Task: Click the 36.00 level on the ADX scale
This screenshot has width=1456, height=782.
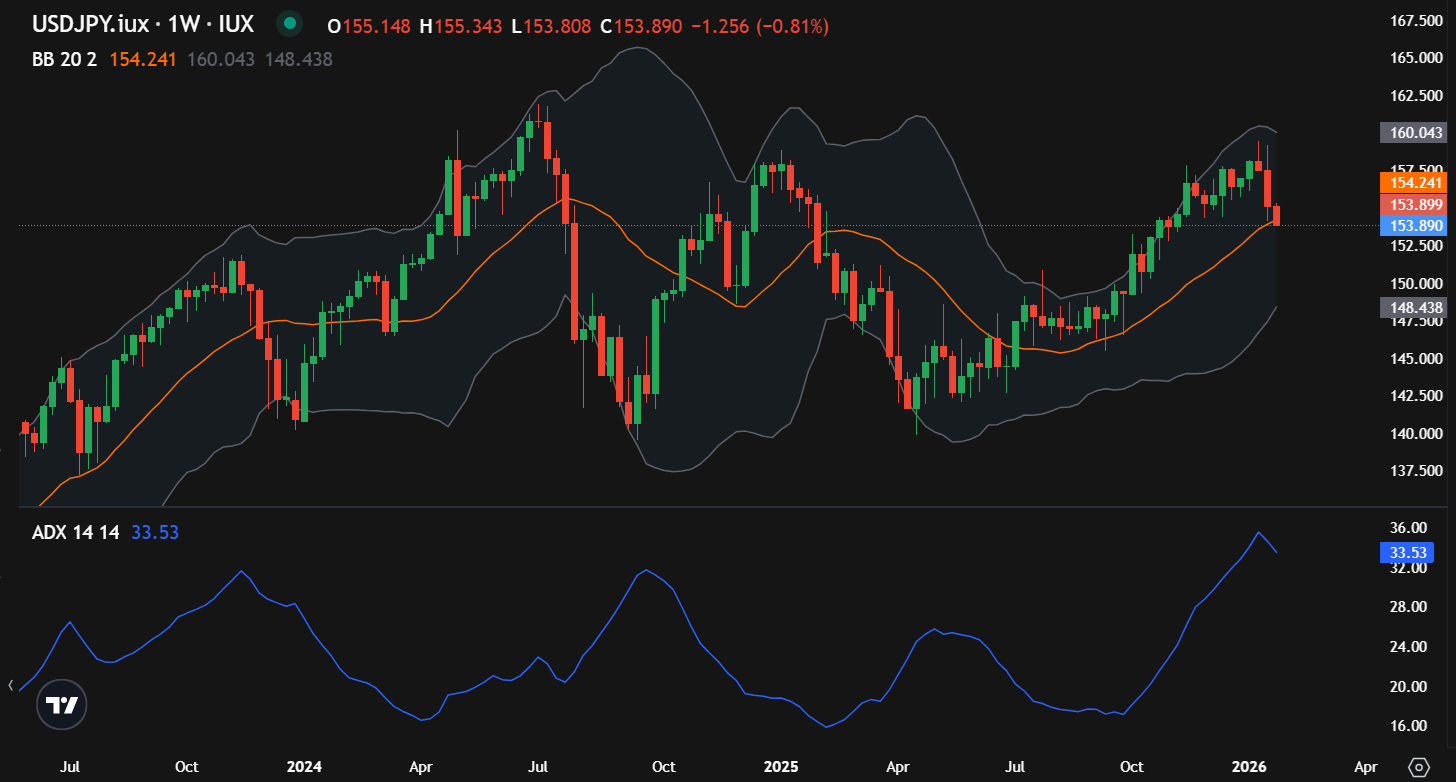Action: 1408,528
